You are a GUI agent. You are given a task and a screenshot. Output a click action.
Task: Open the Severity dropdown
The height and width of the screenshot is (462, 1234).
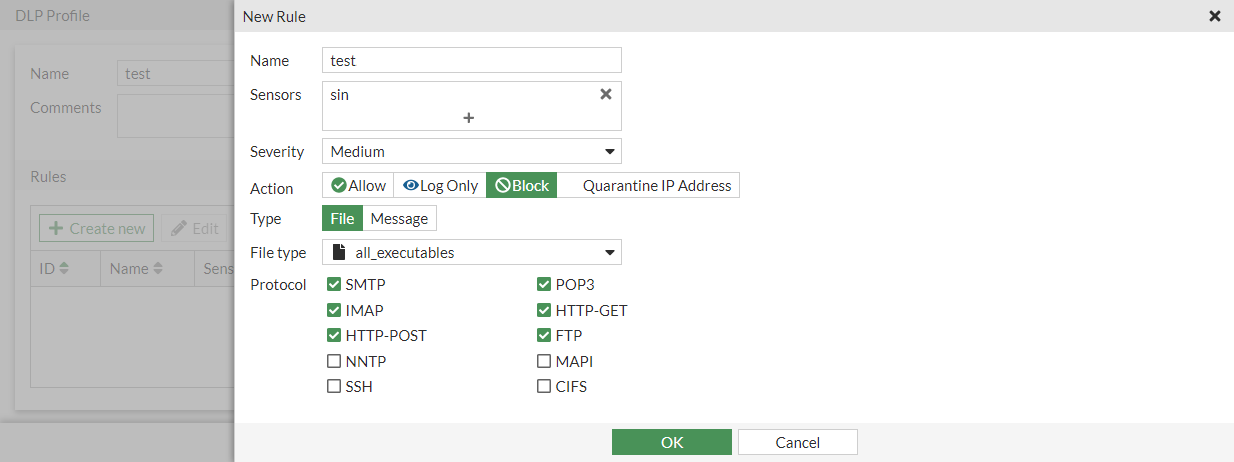coord(471,152)
